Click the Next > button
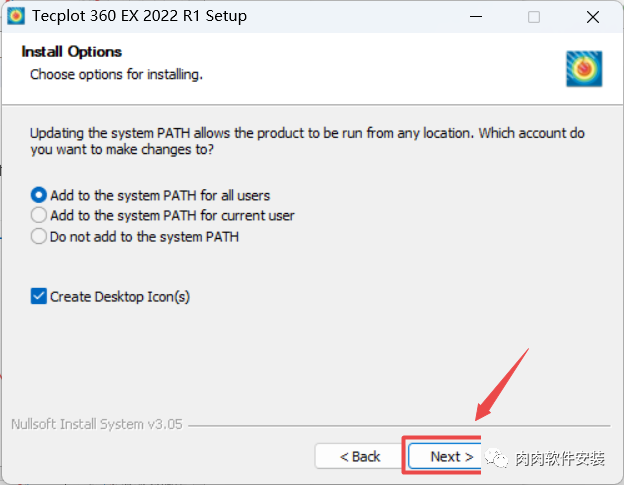624x485 pixels. (445, 456)
